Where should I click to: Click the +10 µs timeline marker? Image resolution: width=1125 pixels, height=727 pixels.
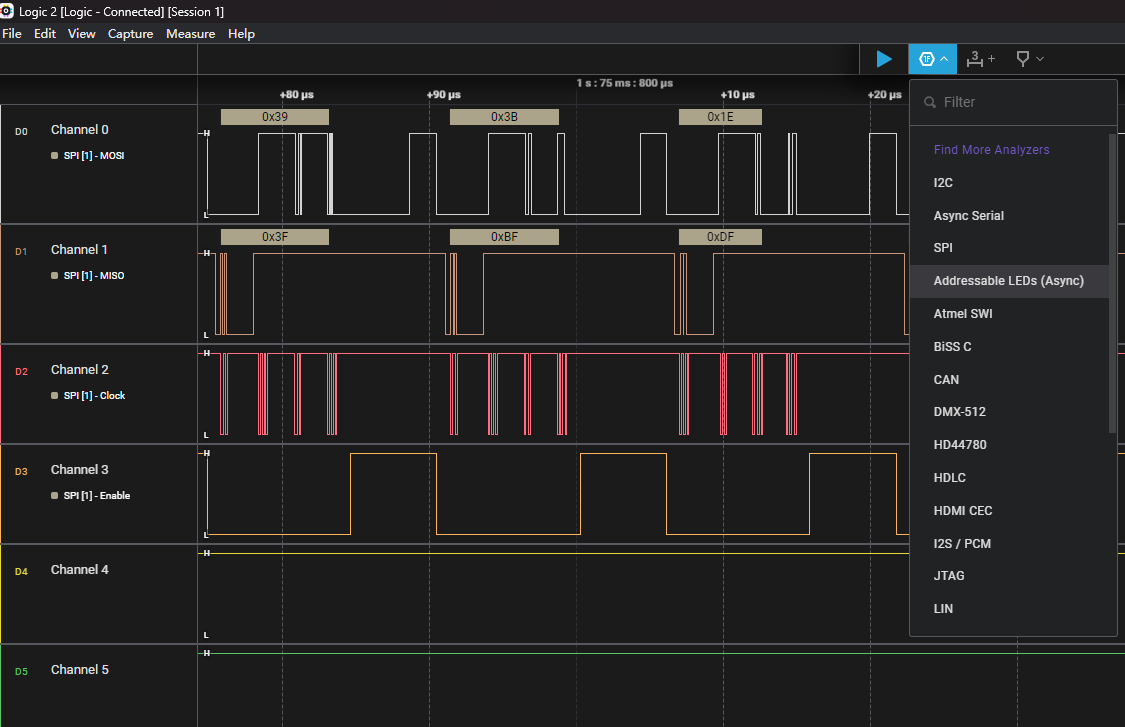738,95
